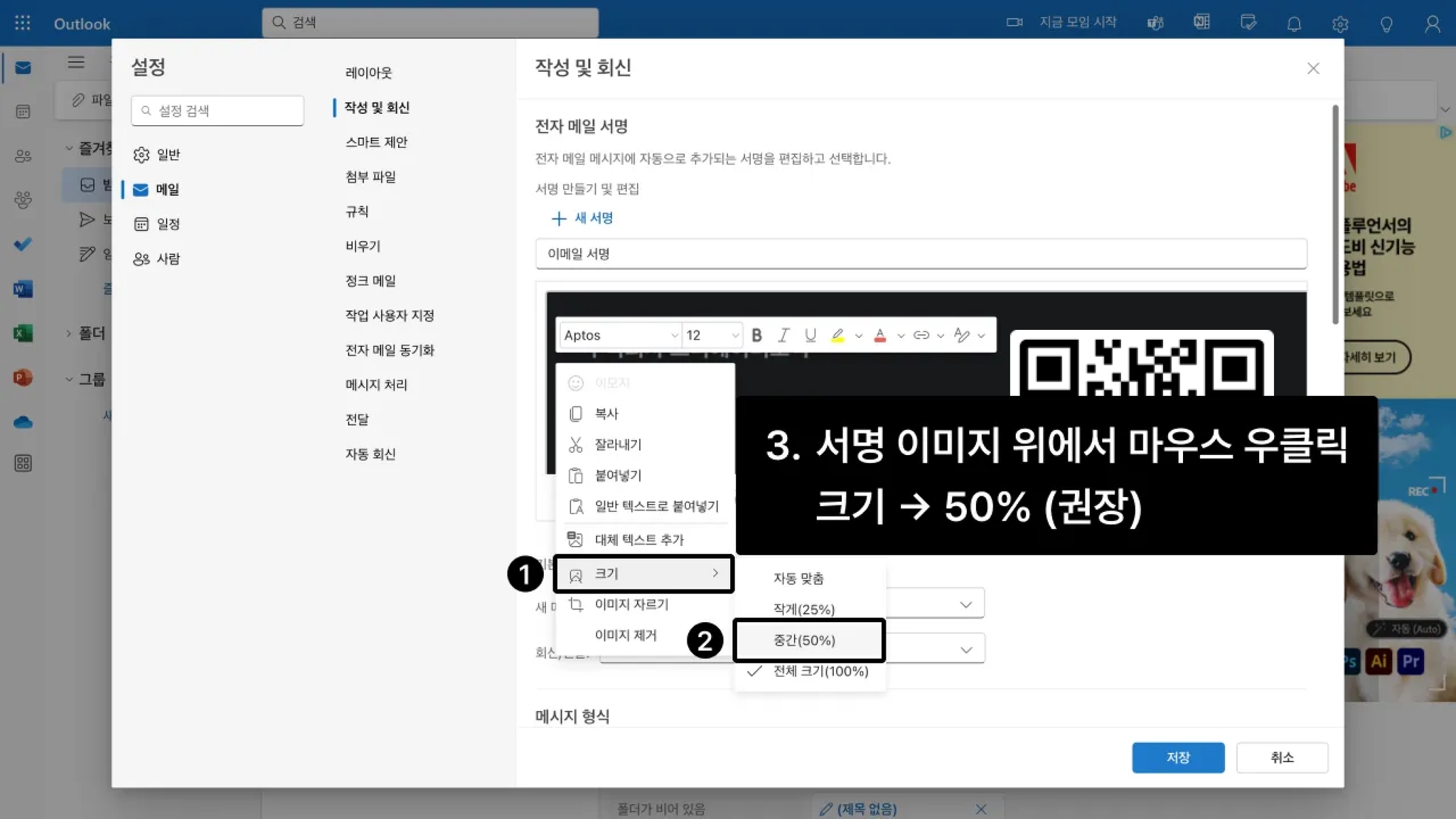Click the Bold formatting icon
The height and width of the screenshot is (819, 1456).
click(756, 335)
